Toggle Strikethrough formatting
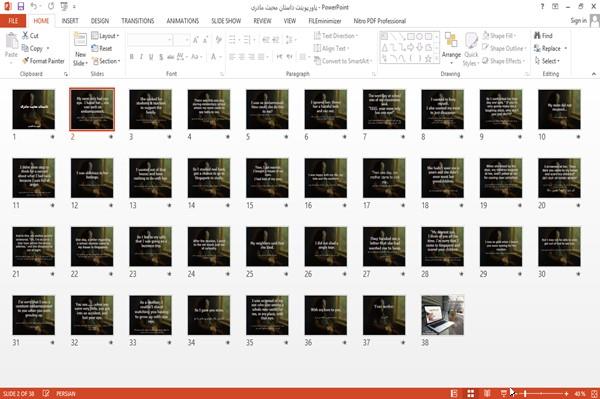600x399 pixels. tap(171, 57)
